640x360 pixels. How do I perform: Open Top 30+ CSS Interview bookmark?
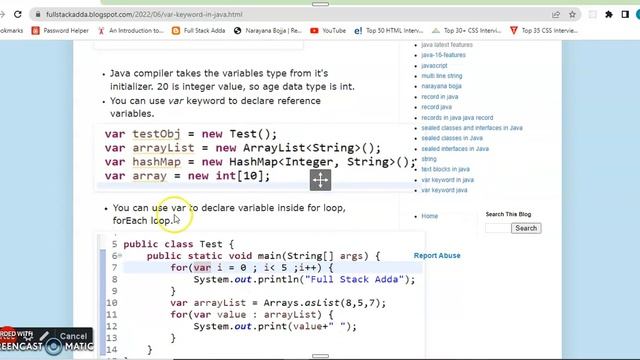pos(466,31)
